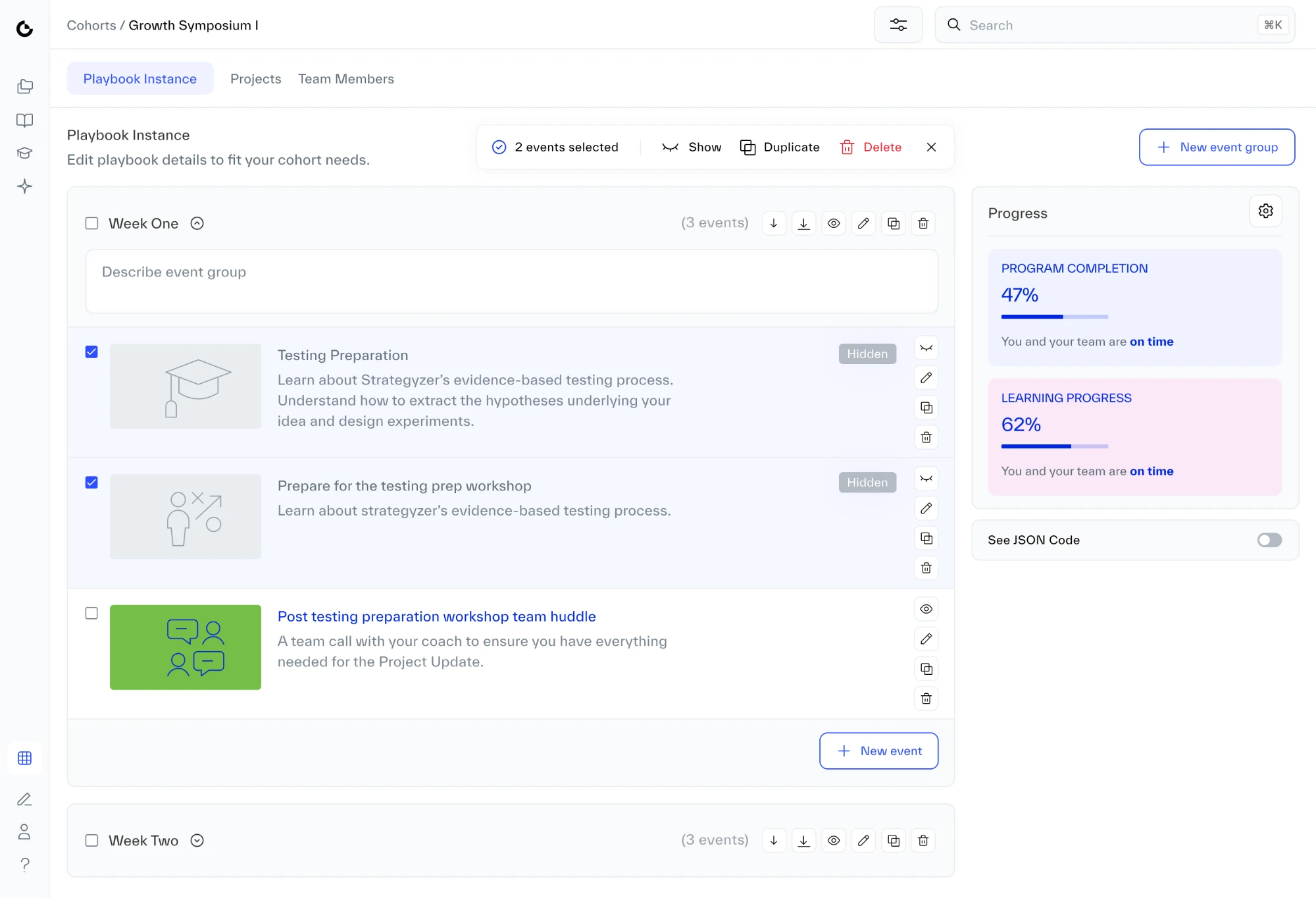Open the grid table icon in sidebar
This screenshot has width=1316, height=898.
(24, 758)
